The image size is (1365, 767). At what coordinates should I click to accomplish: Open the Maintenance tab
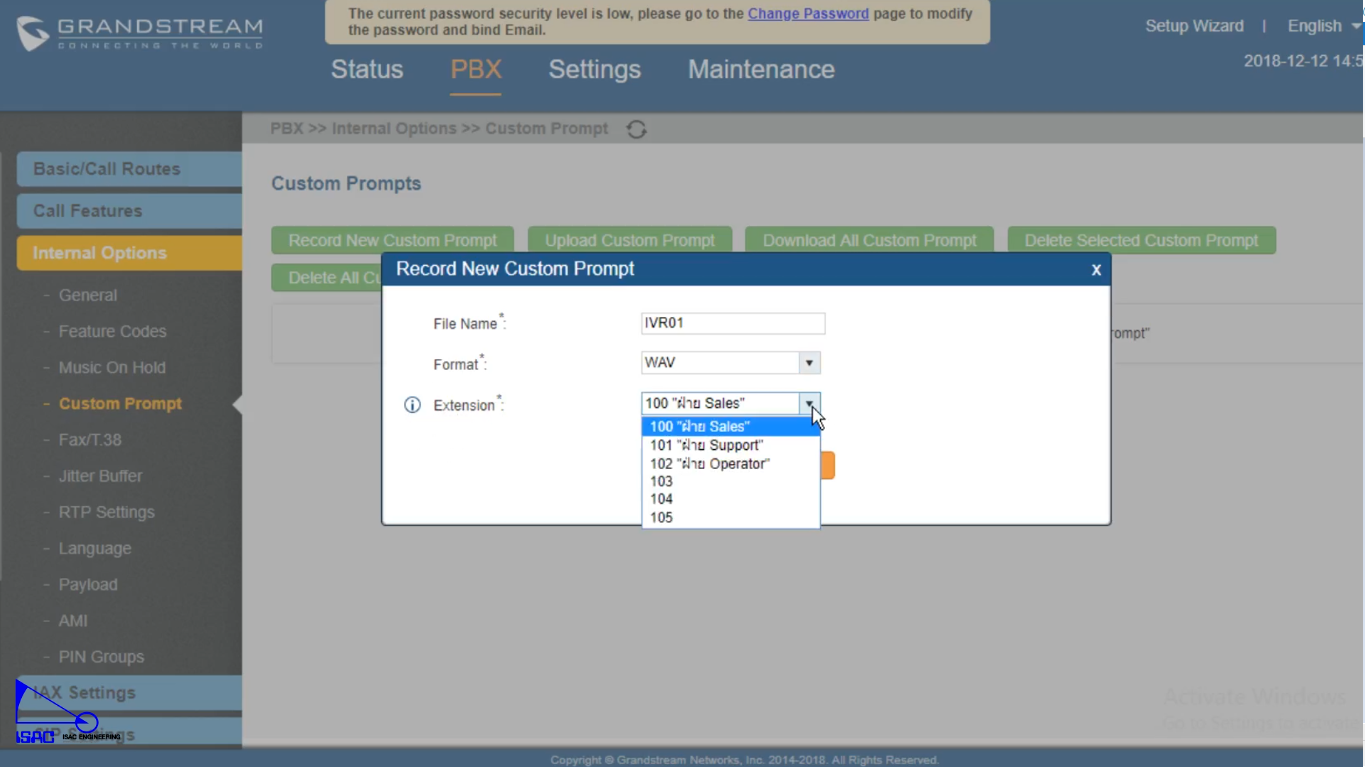[760, 70]
